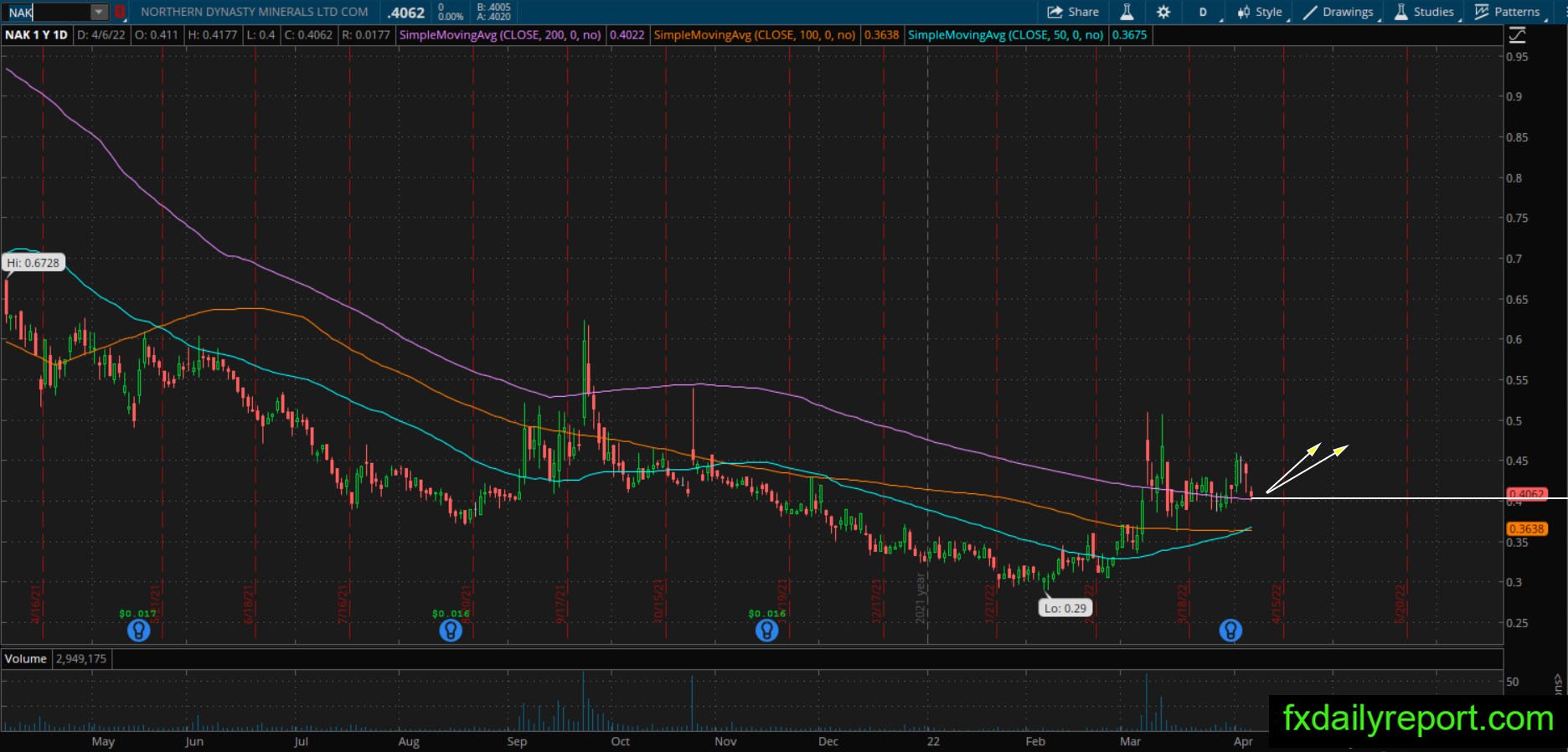This screenshot has width=1568, height=752.
Task: Click the Volume panel label
Action: tap(26, 658)
